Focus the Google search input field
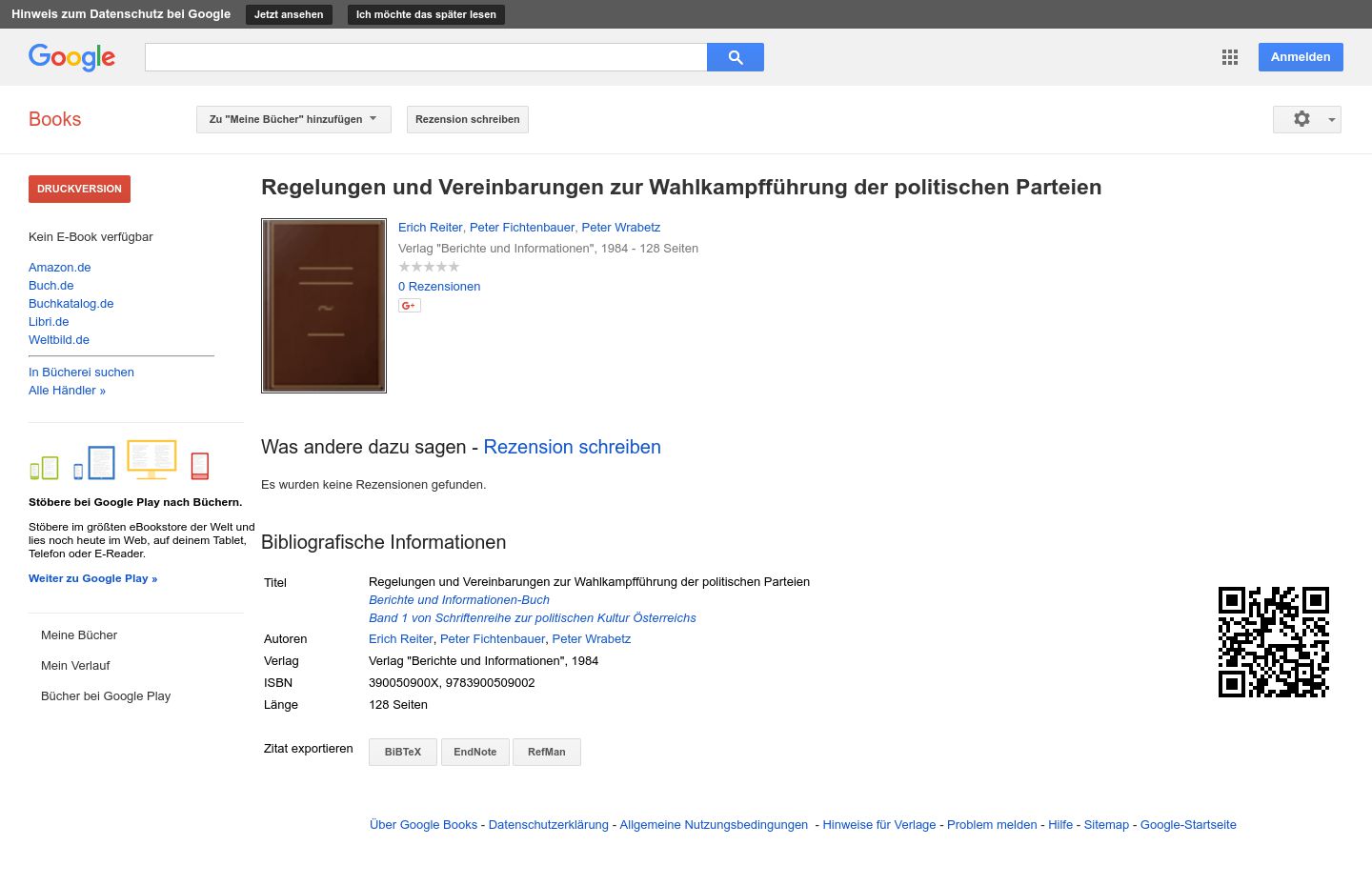The height and width of the screenshot is (886, 1372). click(x=426, y=57)
